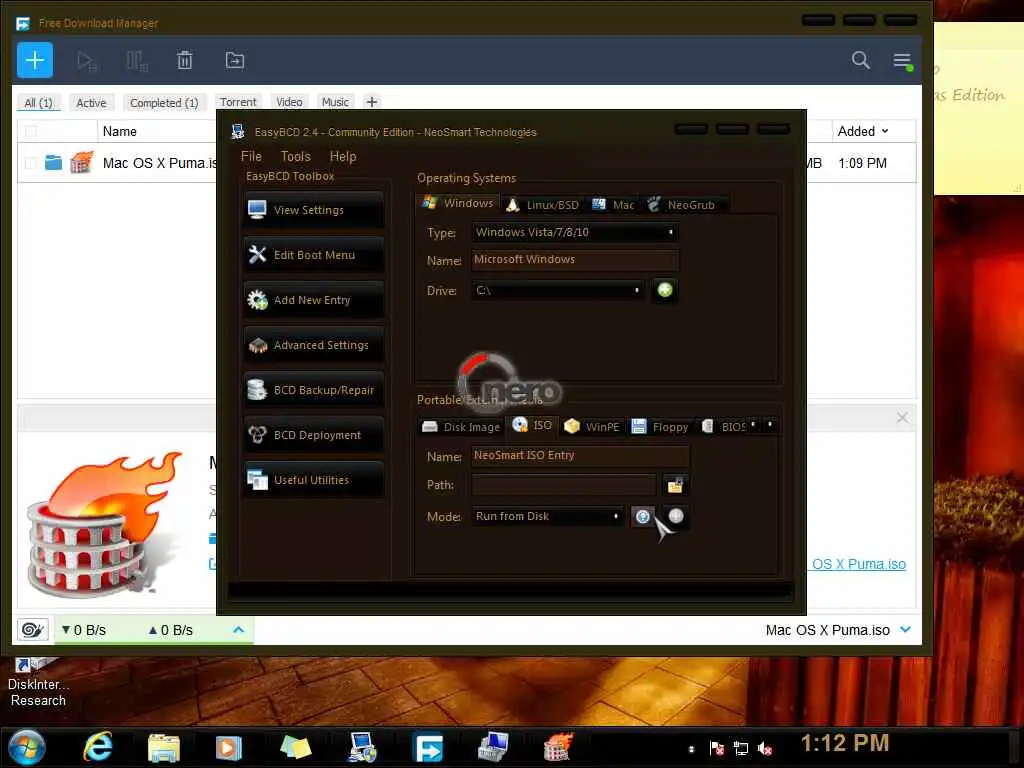Image resolution: width=1024 pixels, height=768 pixels.
Task: Toggle the snail speed-limit mode icon
Action: point(33,630)
